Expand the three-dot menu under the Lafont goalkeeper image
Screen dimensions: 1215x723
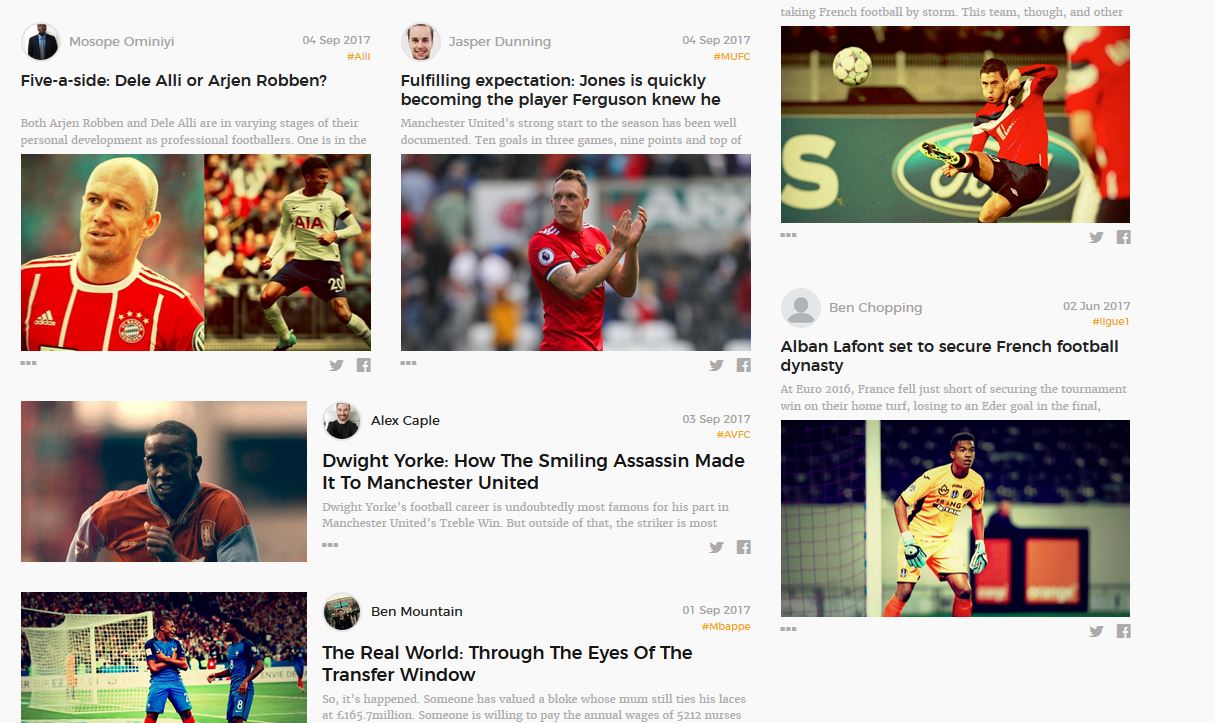[x=788, y=629]
